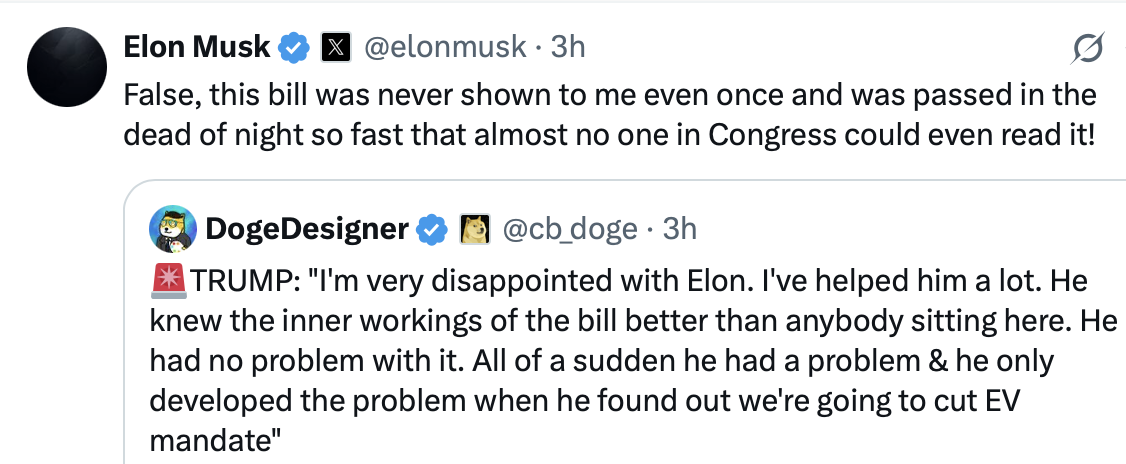Click the X affiliate badge next to Elon Musk

pos(335,47)
